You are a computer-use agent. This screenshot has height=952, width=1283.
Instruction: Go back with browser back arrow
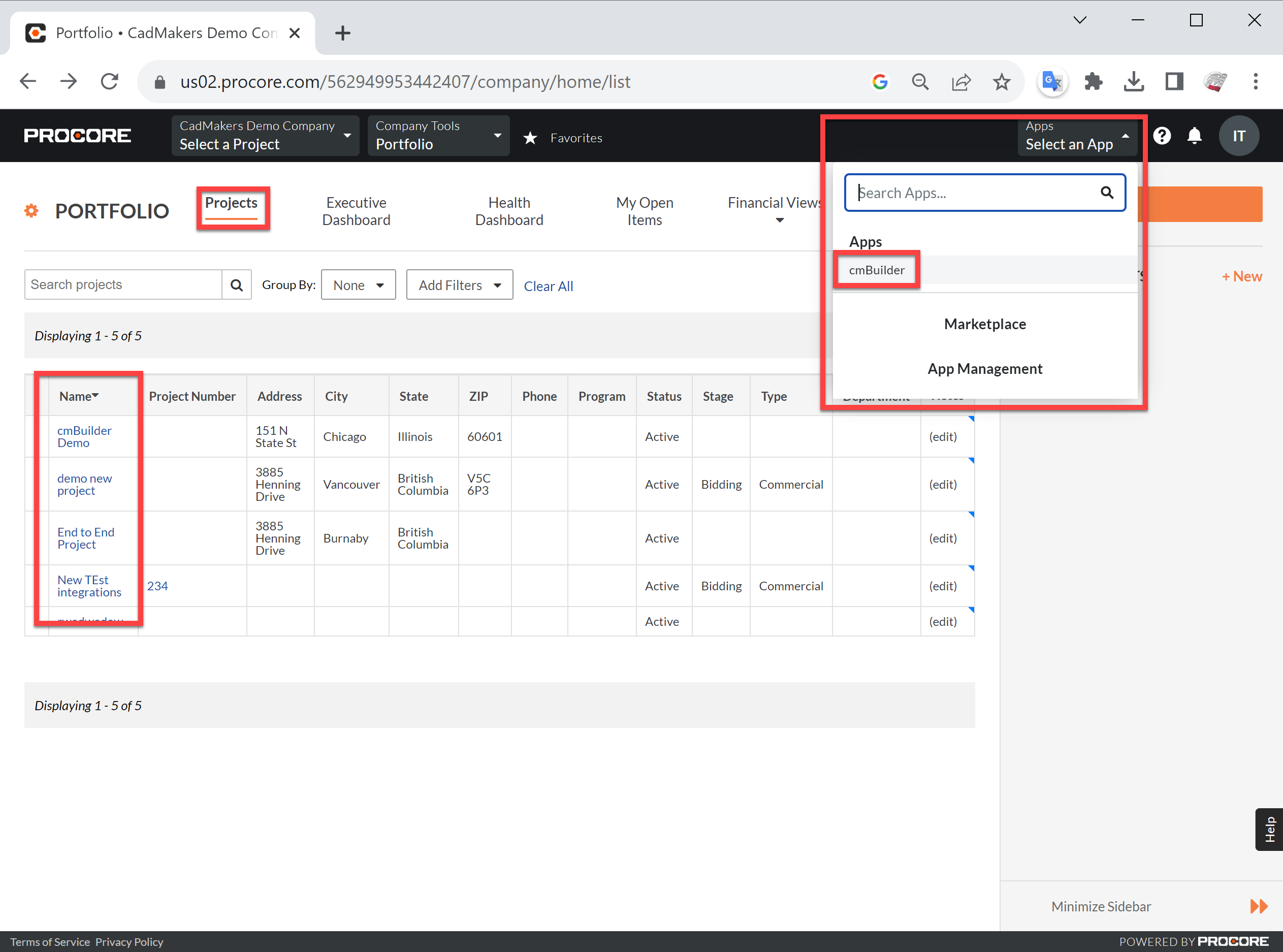[27, 81]
